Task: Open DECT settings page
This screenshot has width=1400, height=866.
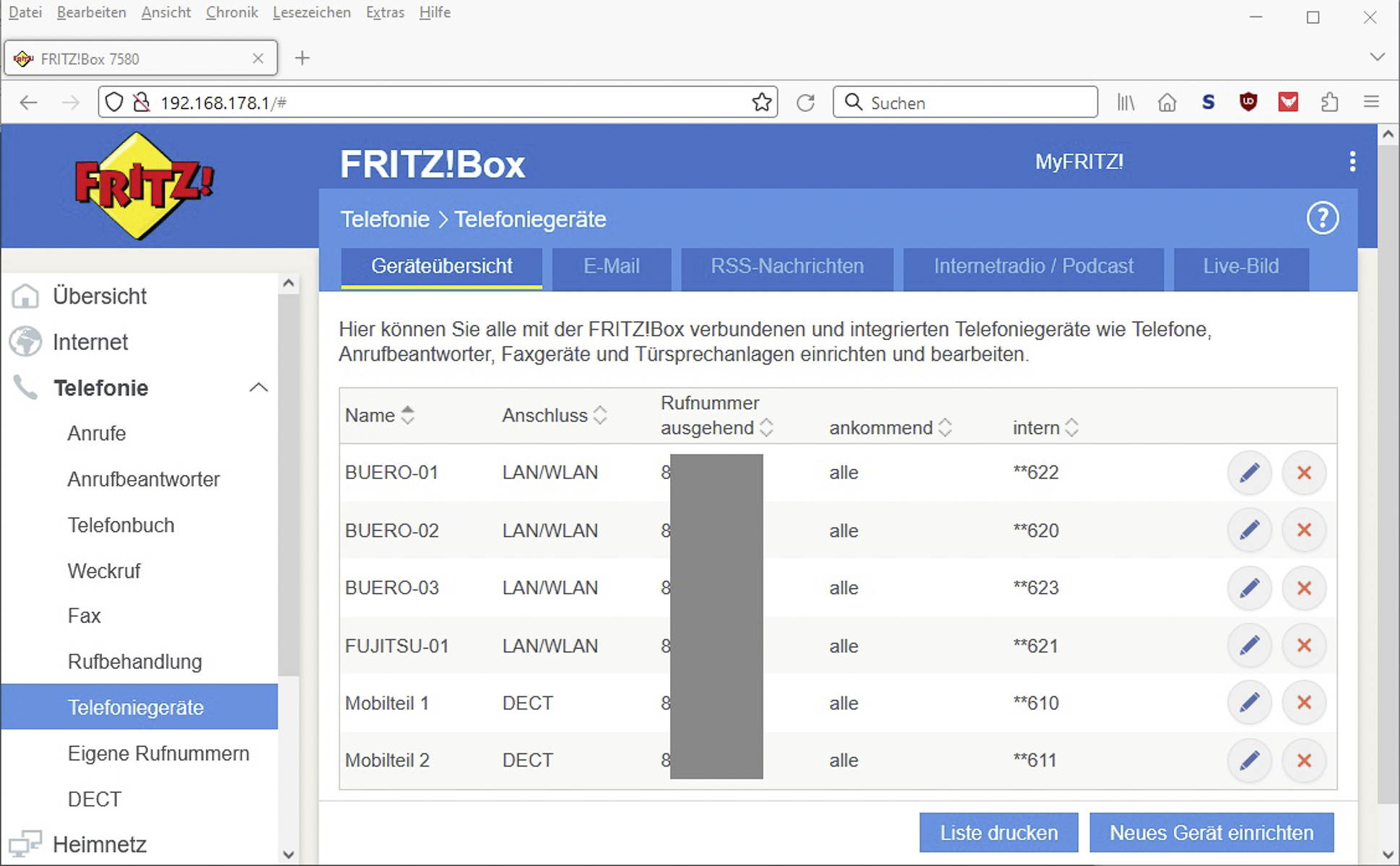Action: (x=95, y=800)
